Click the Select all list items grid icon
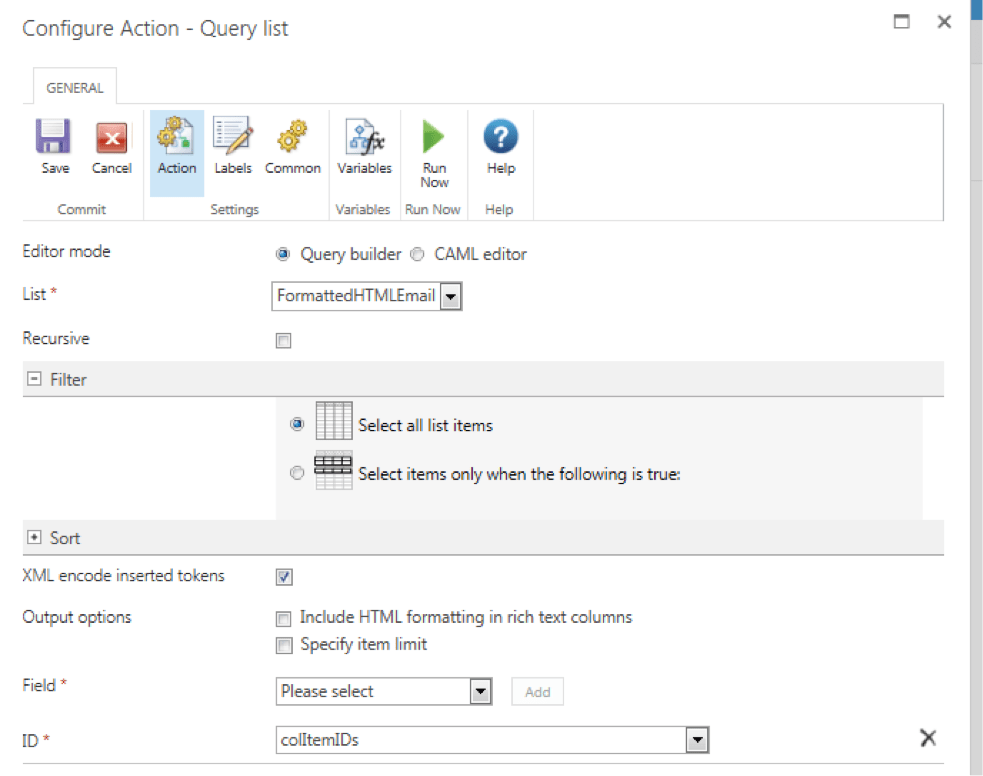 click(334, 421)
